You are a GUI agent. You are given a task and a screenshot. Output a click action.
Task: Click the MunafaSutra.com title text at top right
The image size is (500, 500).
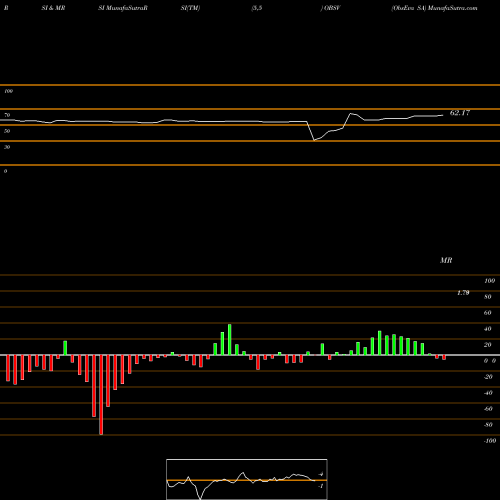pyautogui.click(x=452, y=8)
